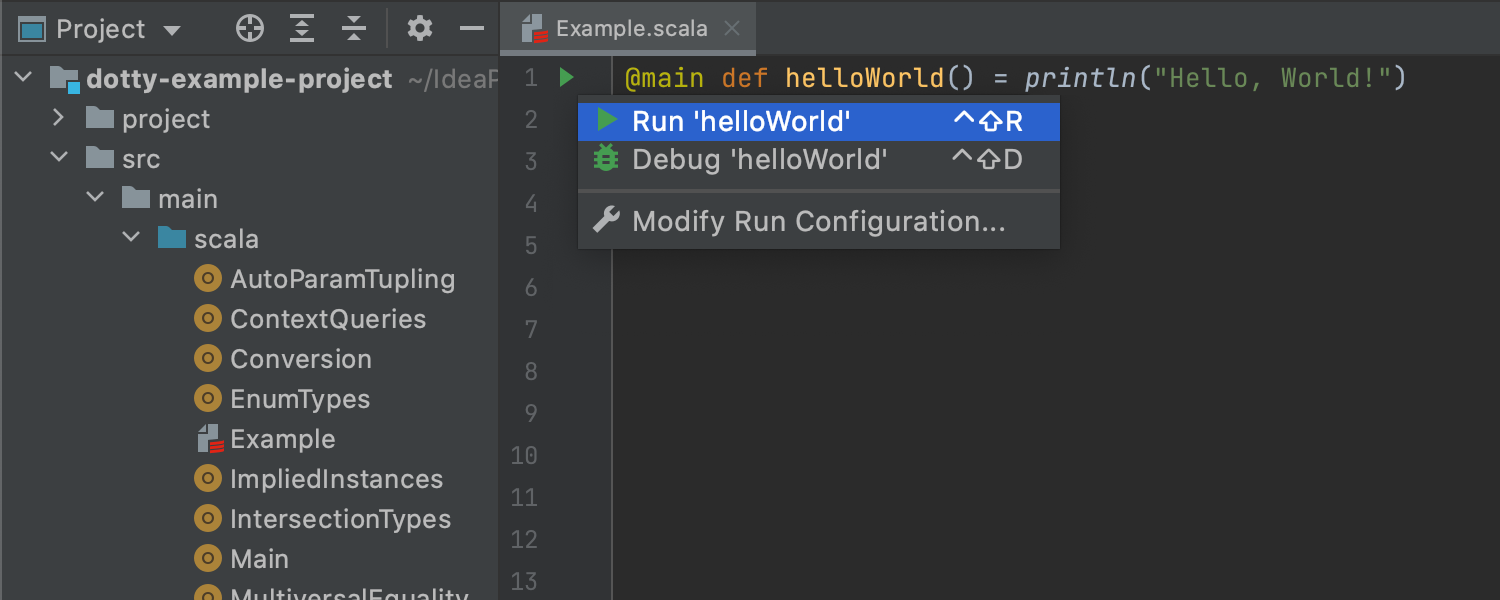Click the println call in the code
Viewport: 1500px width, 600px height.
1082,78
